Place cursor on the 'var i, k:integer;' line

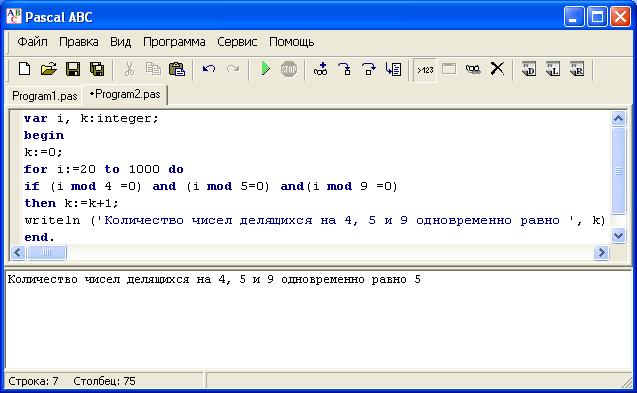point(91,118)
